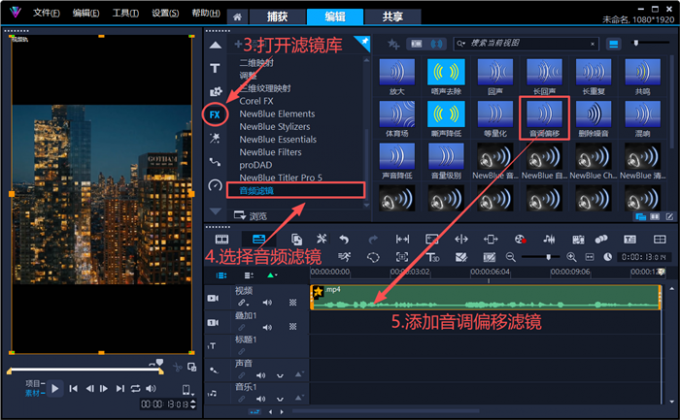The height and width of the screenshot is (420, 680).
Task: Mute the video track audio
Action: (x=267, y=302)
